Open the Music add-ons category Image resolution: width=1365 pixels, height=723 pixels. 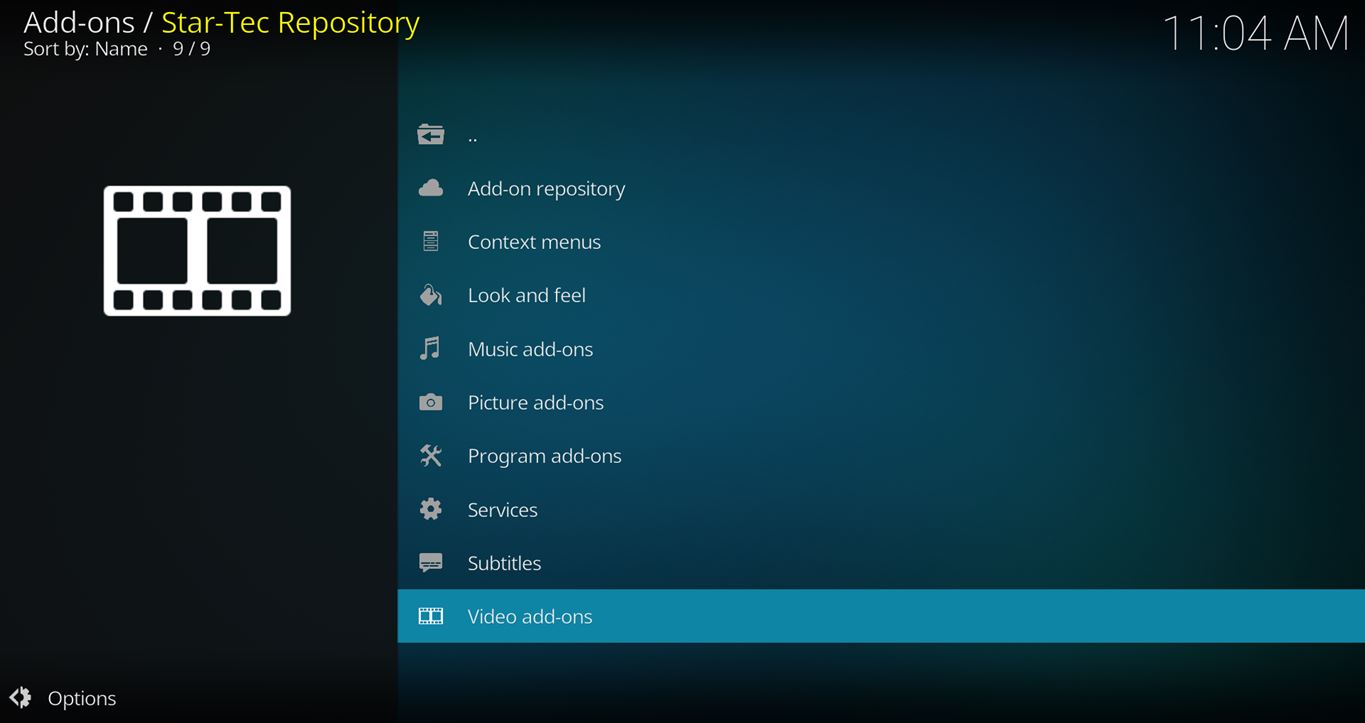click(530, 349)
